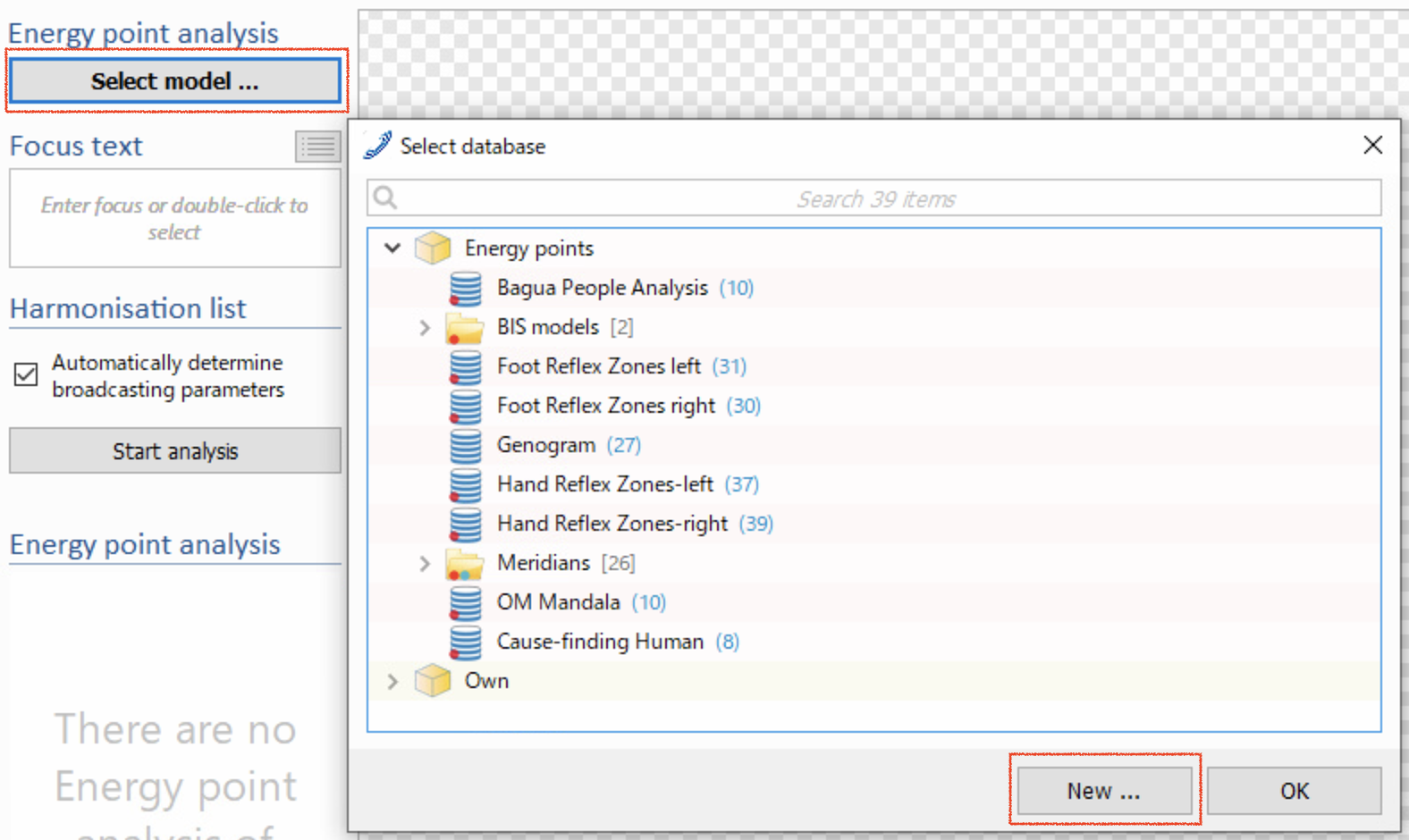Viewport: 1409px width, 840px height.
Task: Click the Foot Reflex Zones right database icon
Action: [465, 406]
